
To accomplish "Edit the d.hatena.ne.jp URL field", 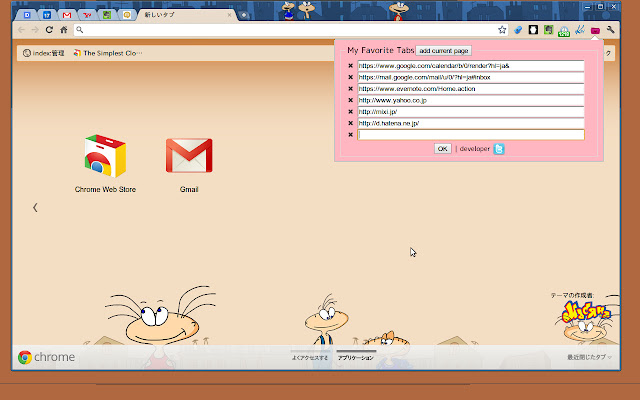I will 471,123.
